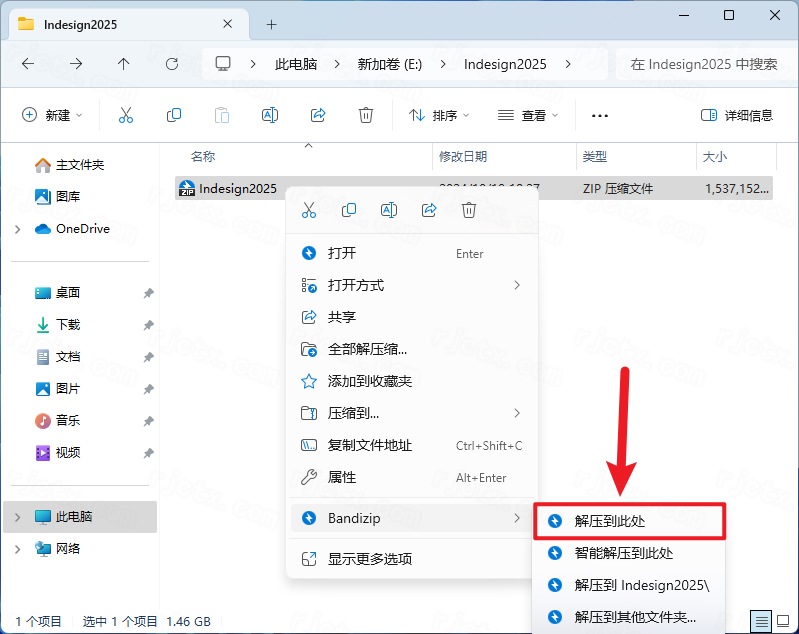Refresh the current folder
The width and height of the screenshot is (799, 634).
coord(172,64)
